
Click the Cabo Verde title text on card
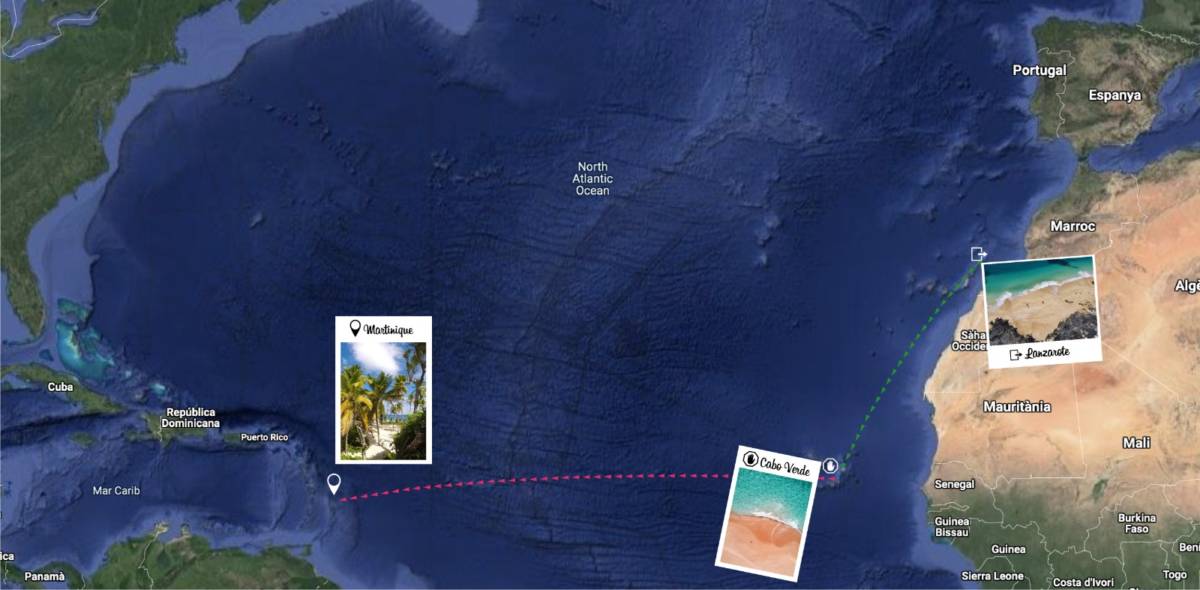tap(785, 466)
